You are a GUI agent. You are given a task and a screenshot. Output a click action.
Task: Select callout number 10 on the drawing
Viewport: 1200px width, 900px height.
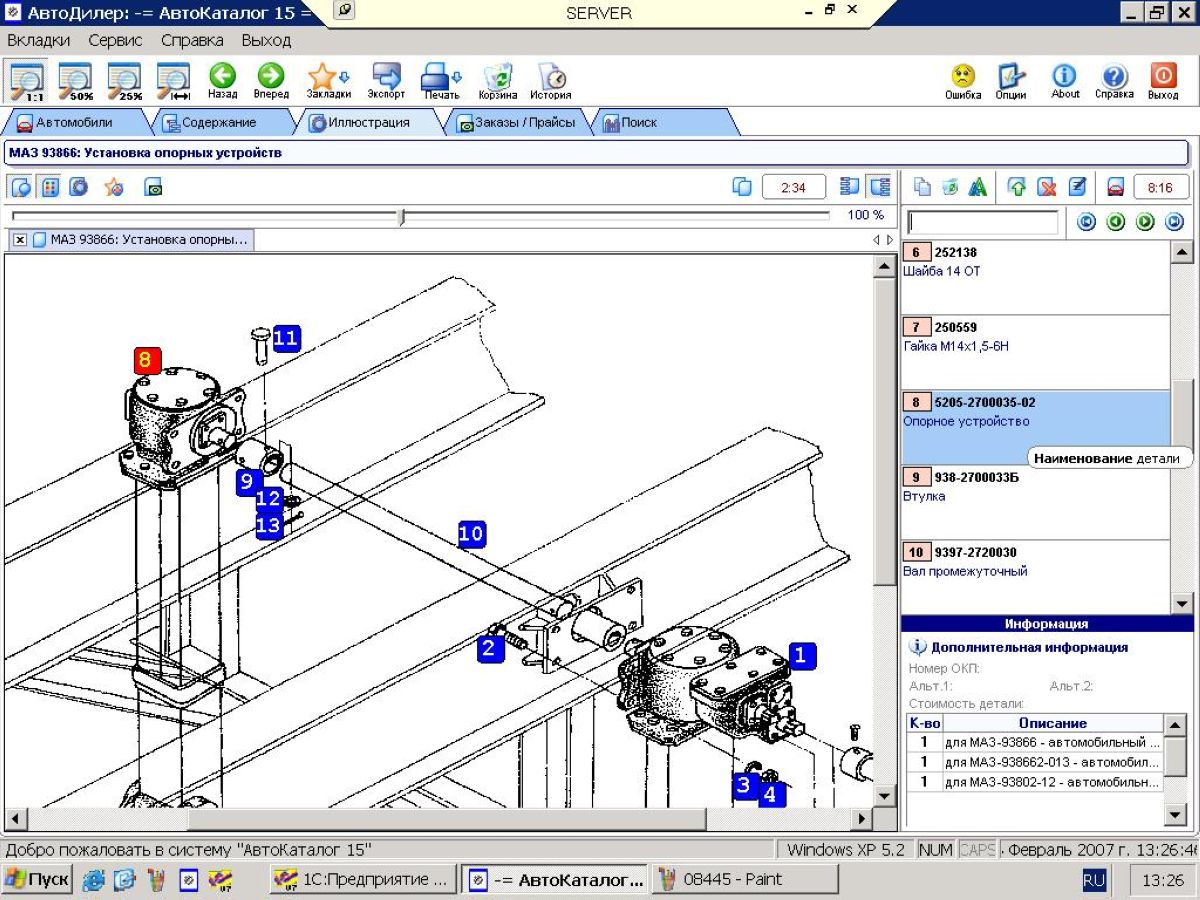tap(471, 534)
